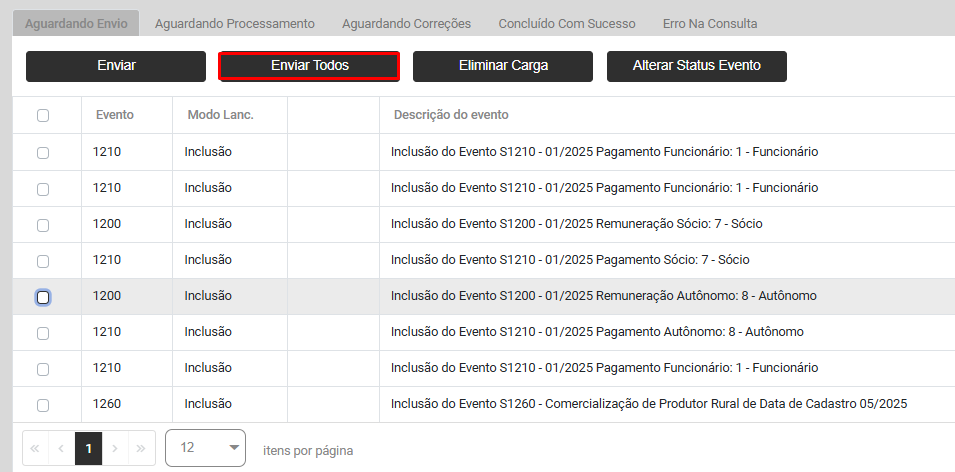Check the Remuneração Sócio S1200 row
The height and width of the screenshot is (472, 955).
[43, 225]
